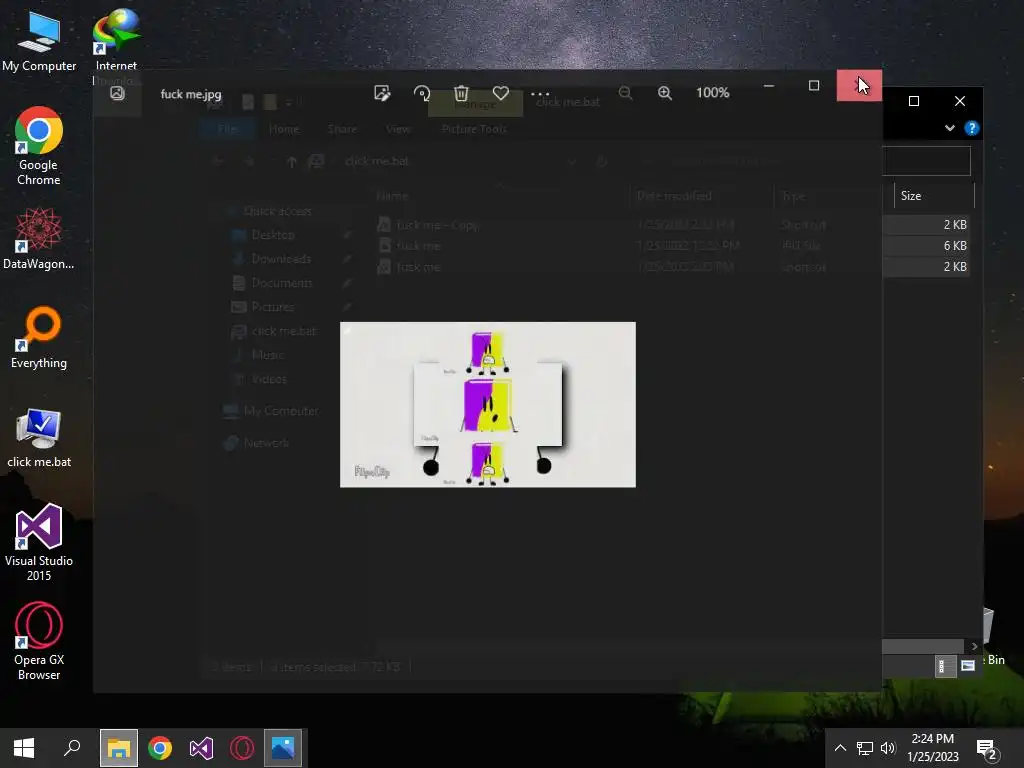Open the volume speaker tray icon
Image resolution: width=1024 pixels, height=768 pixels.
[x=888, y=748]
